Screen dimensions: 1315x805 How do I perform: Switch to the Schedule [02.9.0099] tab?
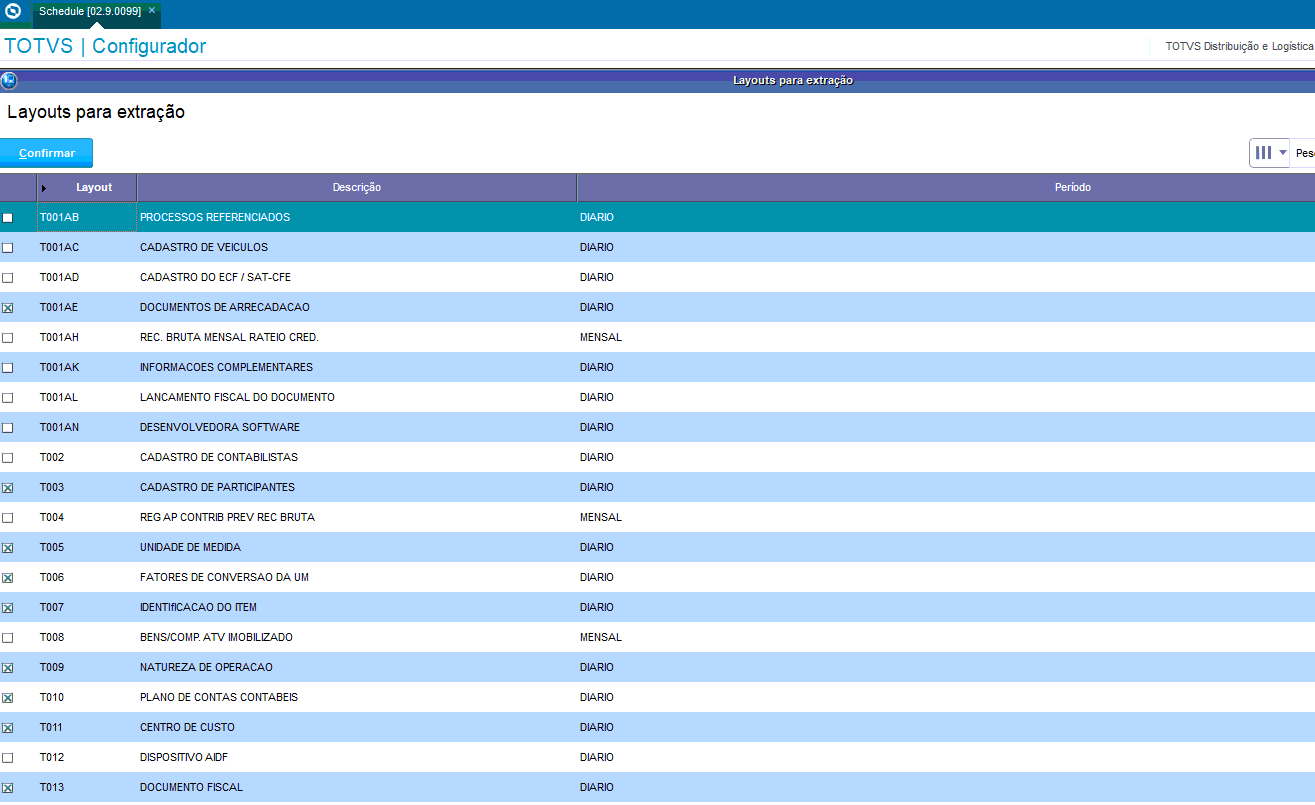click(90, 11)
